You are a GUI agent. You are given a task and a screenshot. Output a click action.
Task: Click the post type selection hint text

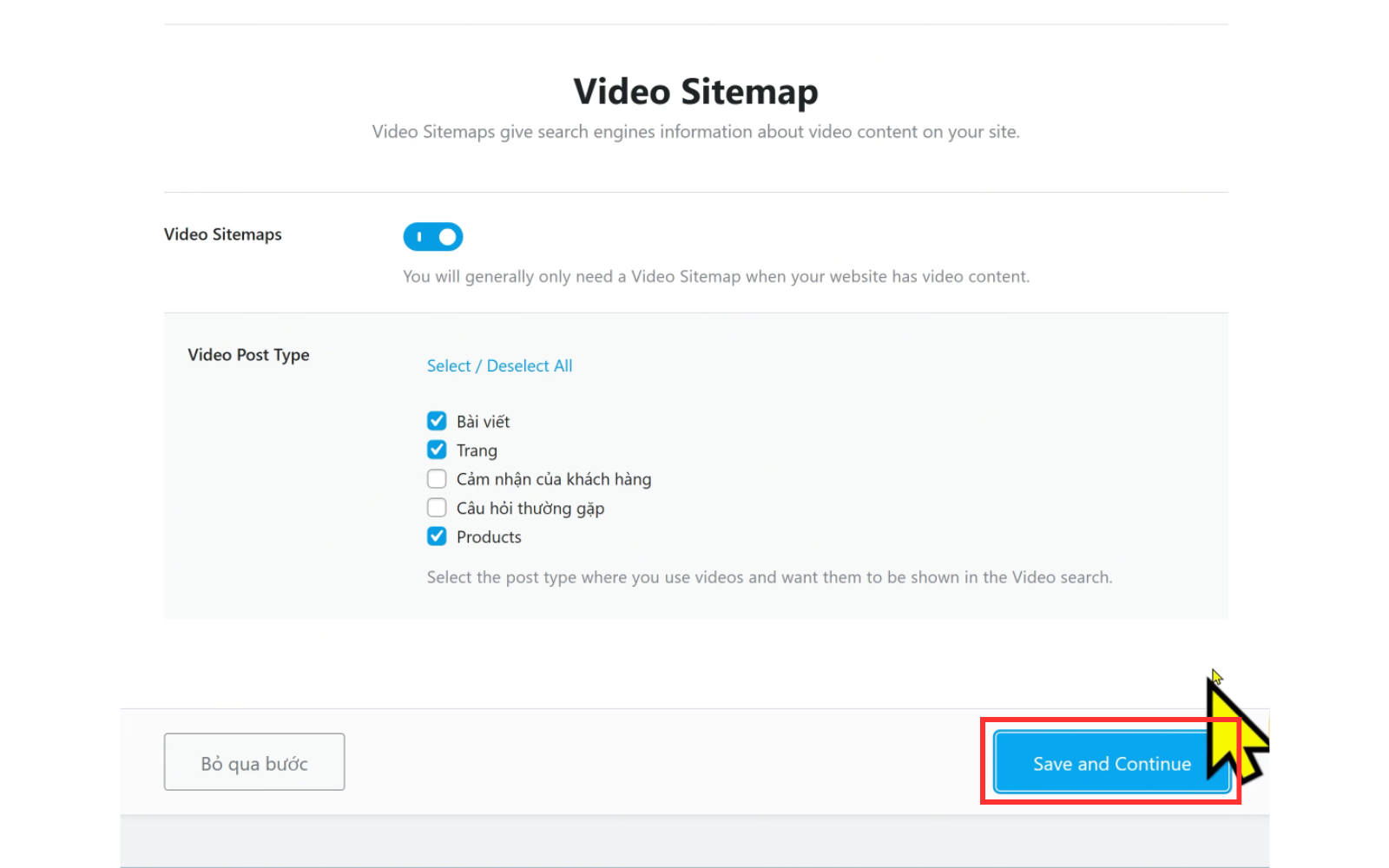click(769, 577)
